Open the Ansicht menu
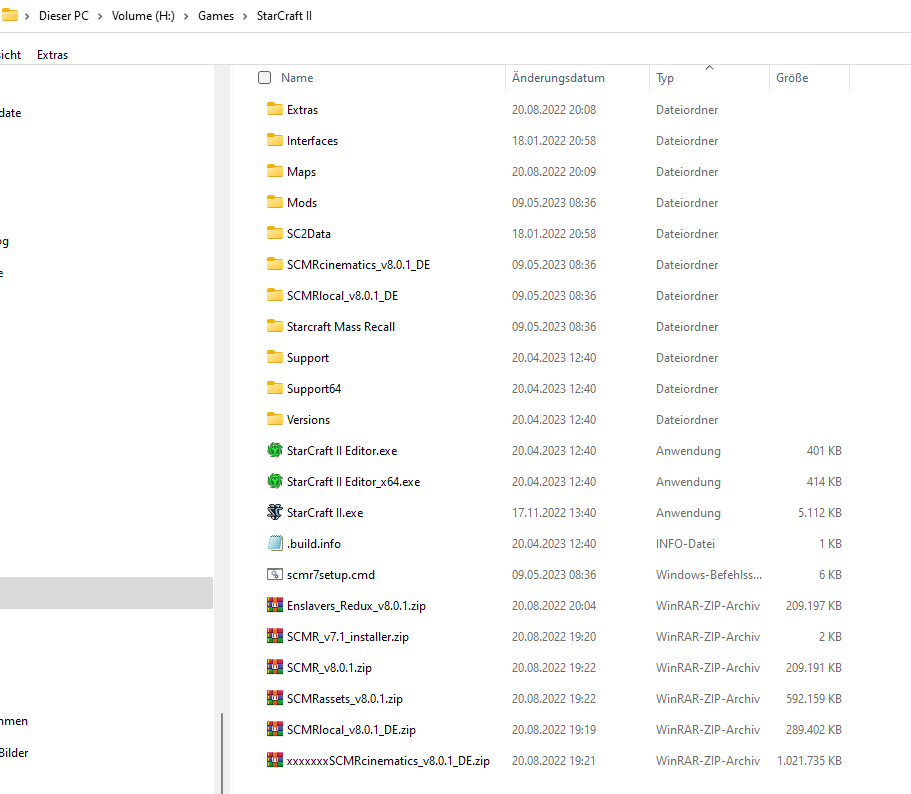The image size is (911, 794). (9, 54)
